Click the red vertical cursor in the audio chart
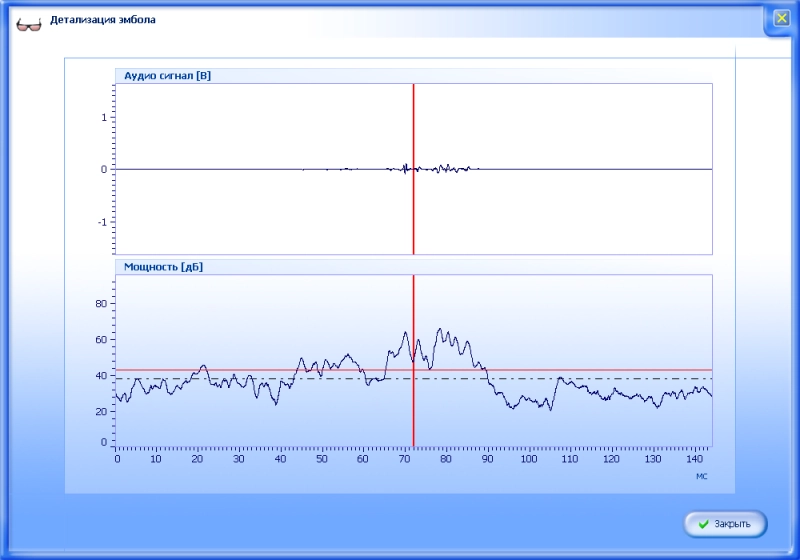The width and height of the screenshot is (800, 560). [x=413, y=120]
